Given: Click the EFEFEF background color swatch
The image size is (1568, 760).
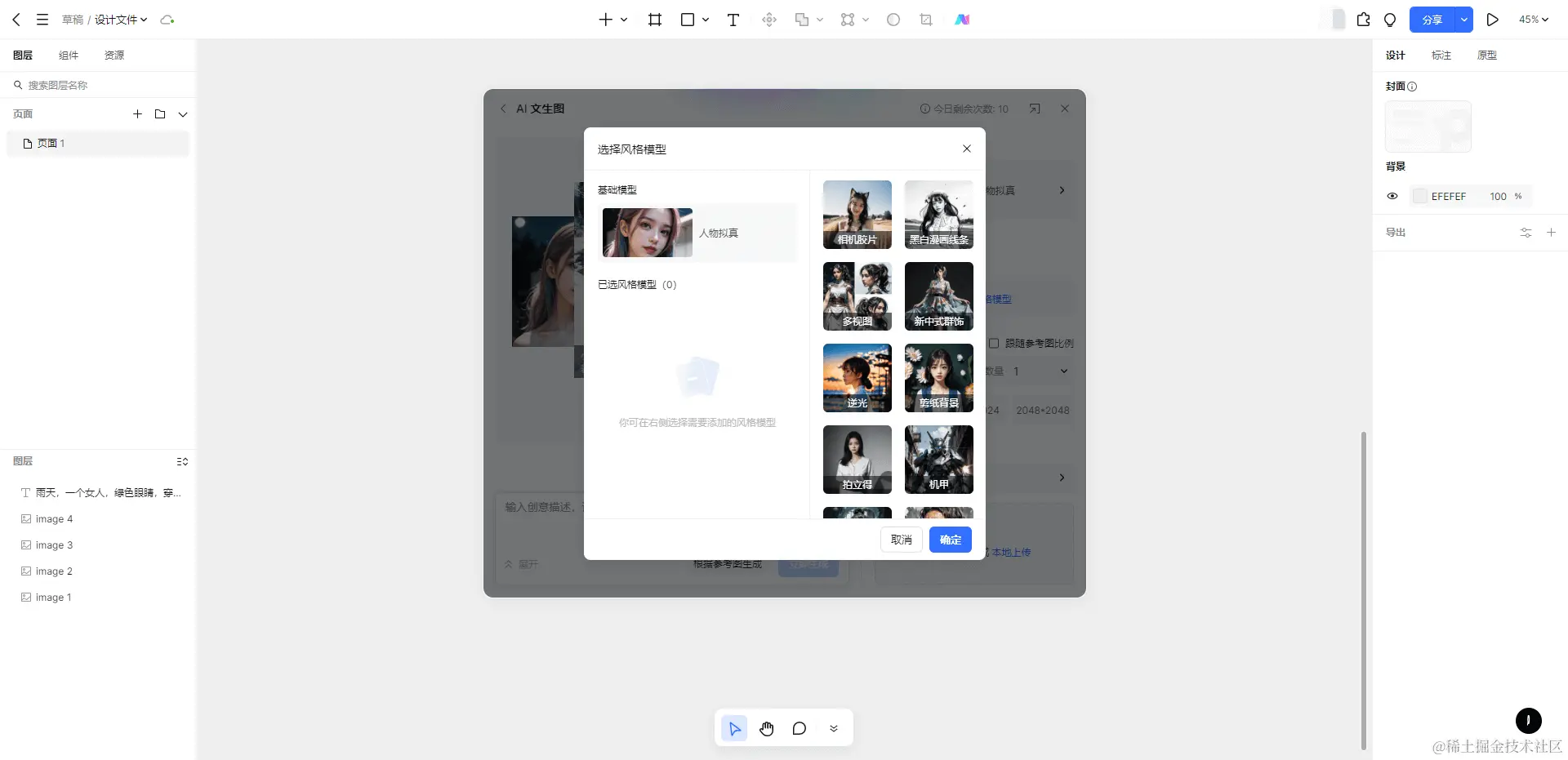Looking at the screenshot, I should pyautogui.click(x=1419, y=196).
